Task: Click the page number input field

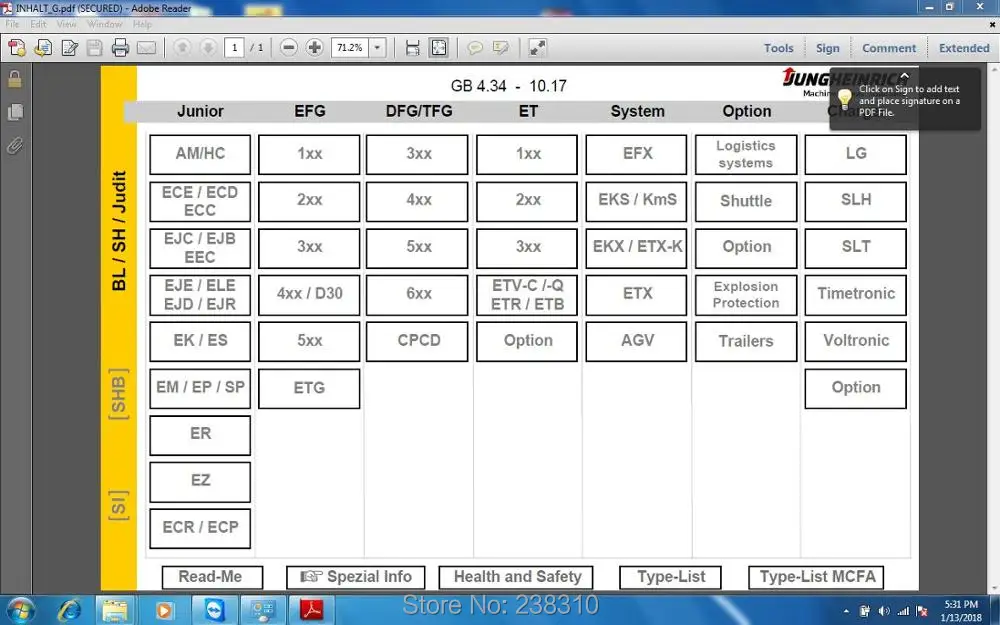Action: (234, 48)
